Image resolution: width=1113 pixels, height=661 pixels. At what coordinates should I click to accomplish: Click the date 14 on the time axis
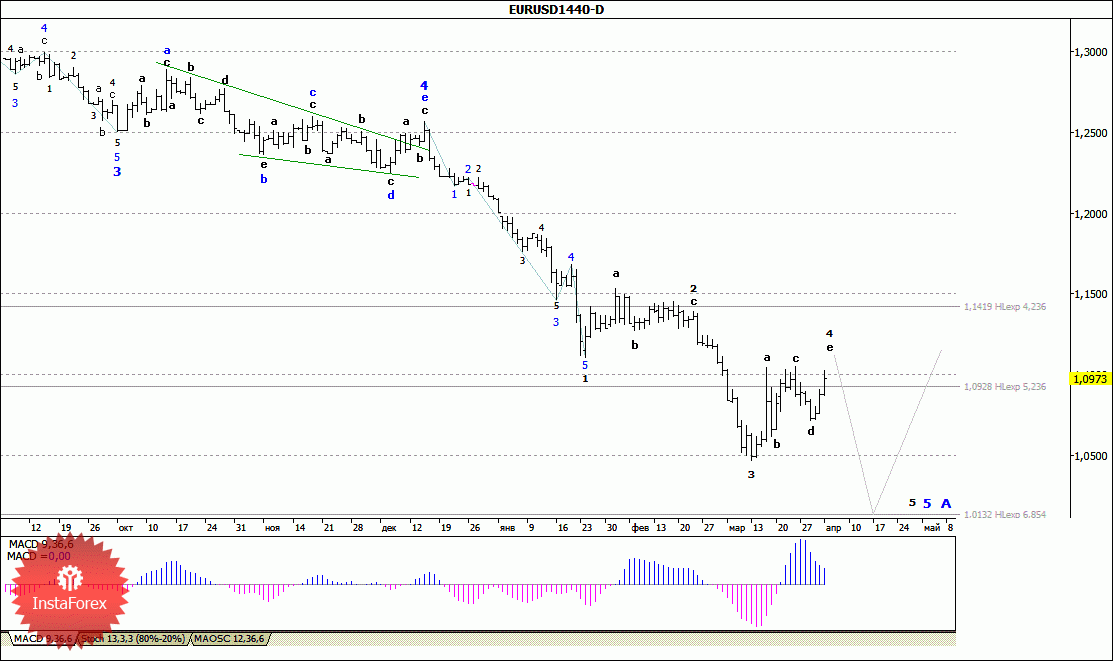pyautogui.click(x=300, y=528)
